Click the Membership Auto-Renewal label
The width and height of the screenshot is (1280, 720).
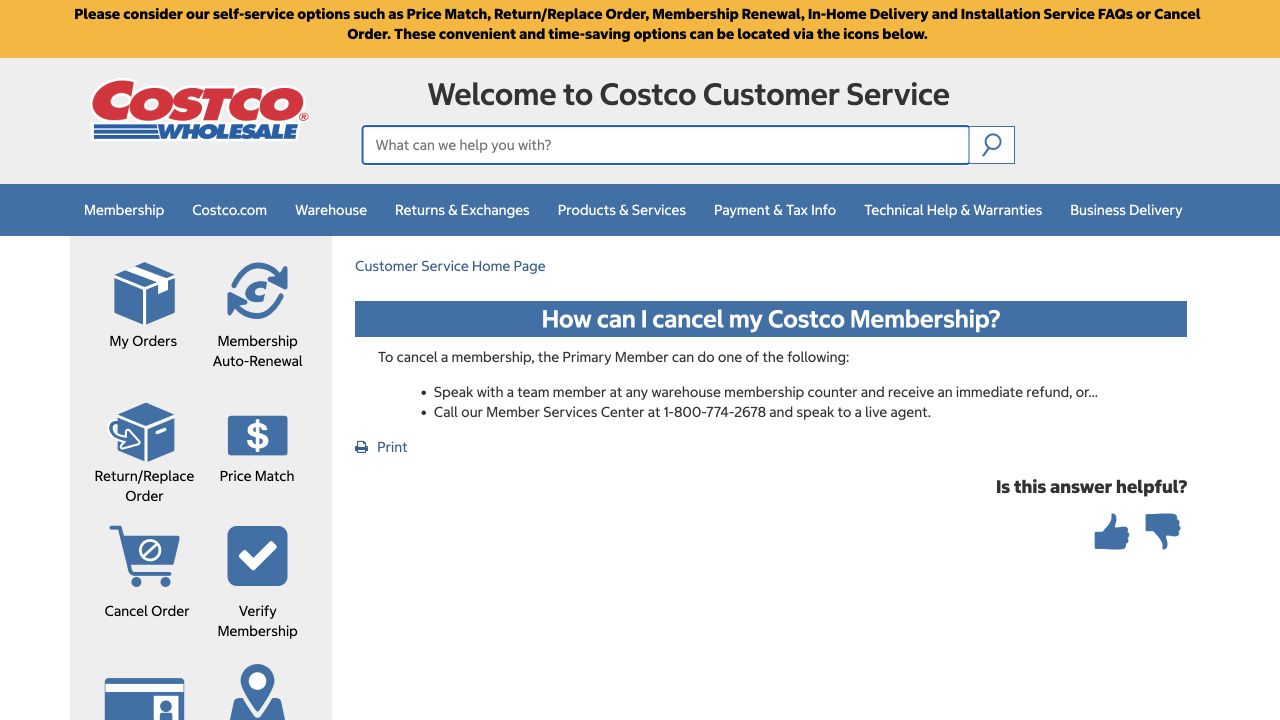[x=257, y=351]
